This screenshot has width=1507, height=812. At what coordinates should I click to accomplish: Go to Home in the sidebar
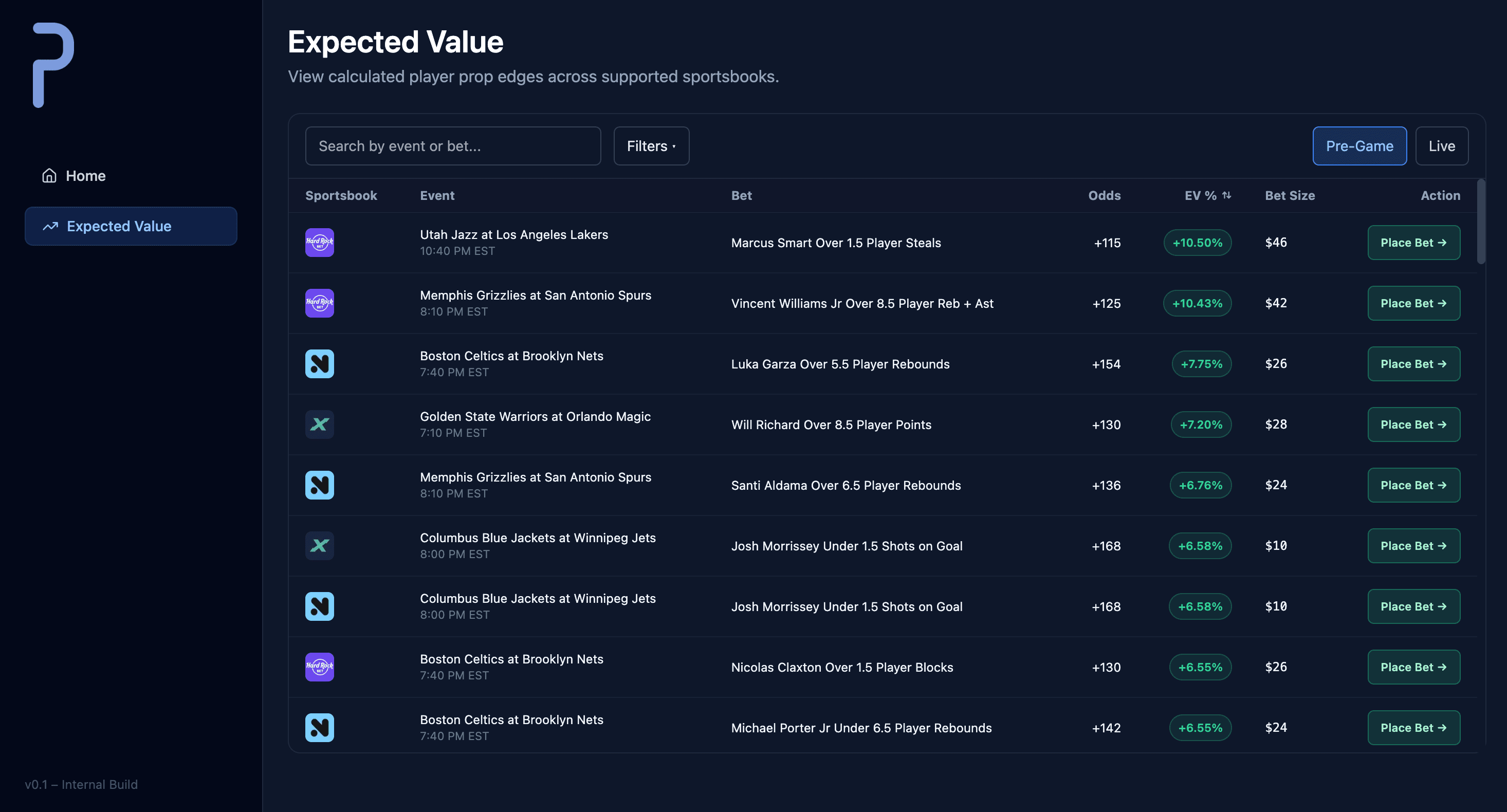(x=85, y=175)
